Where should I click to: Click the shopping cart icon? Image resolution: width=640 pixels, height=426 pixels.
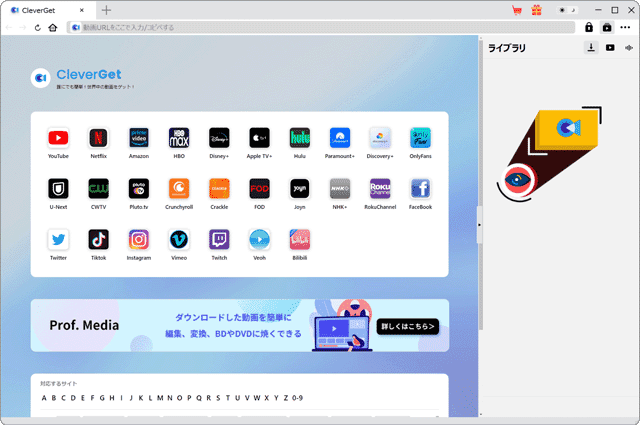pos(517,10)
